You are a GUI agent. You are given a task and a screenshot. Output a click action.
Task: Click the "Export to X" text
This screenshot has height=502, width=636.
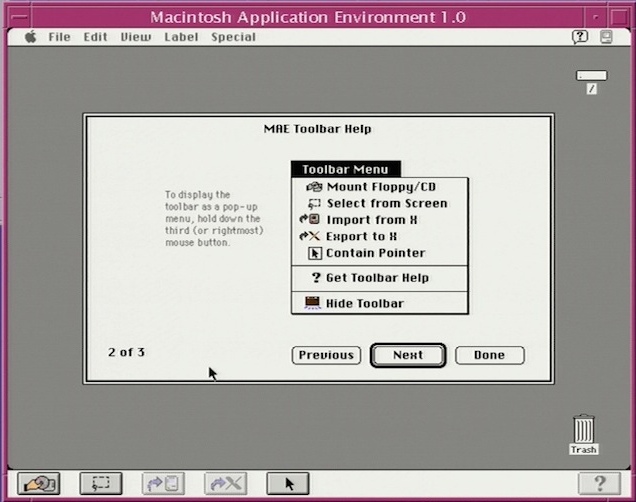361,236
